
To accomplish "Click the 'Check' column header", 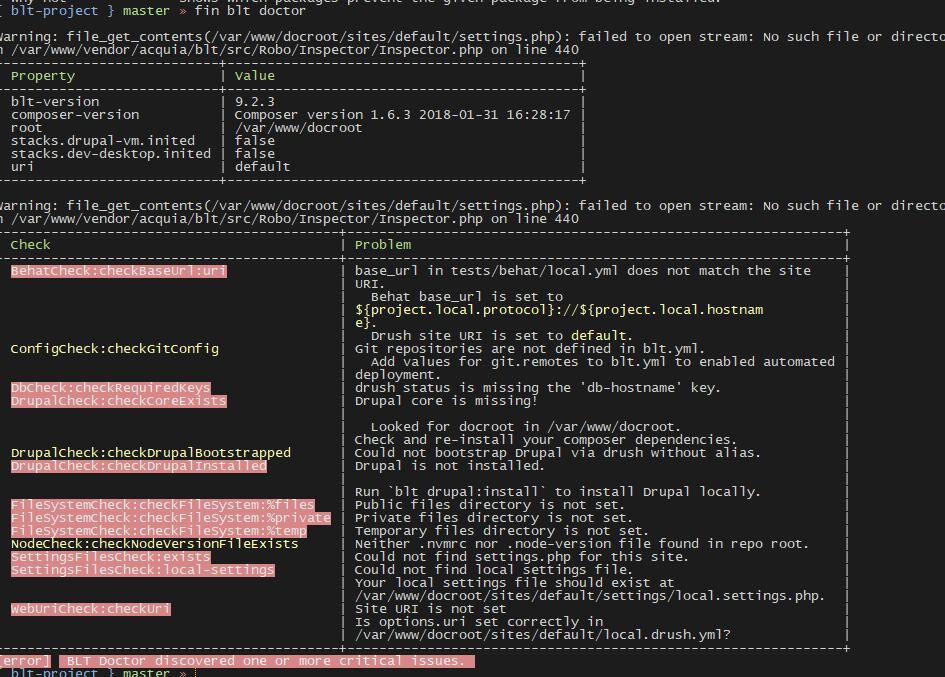I will coord(30,244).
